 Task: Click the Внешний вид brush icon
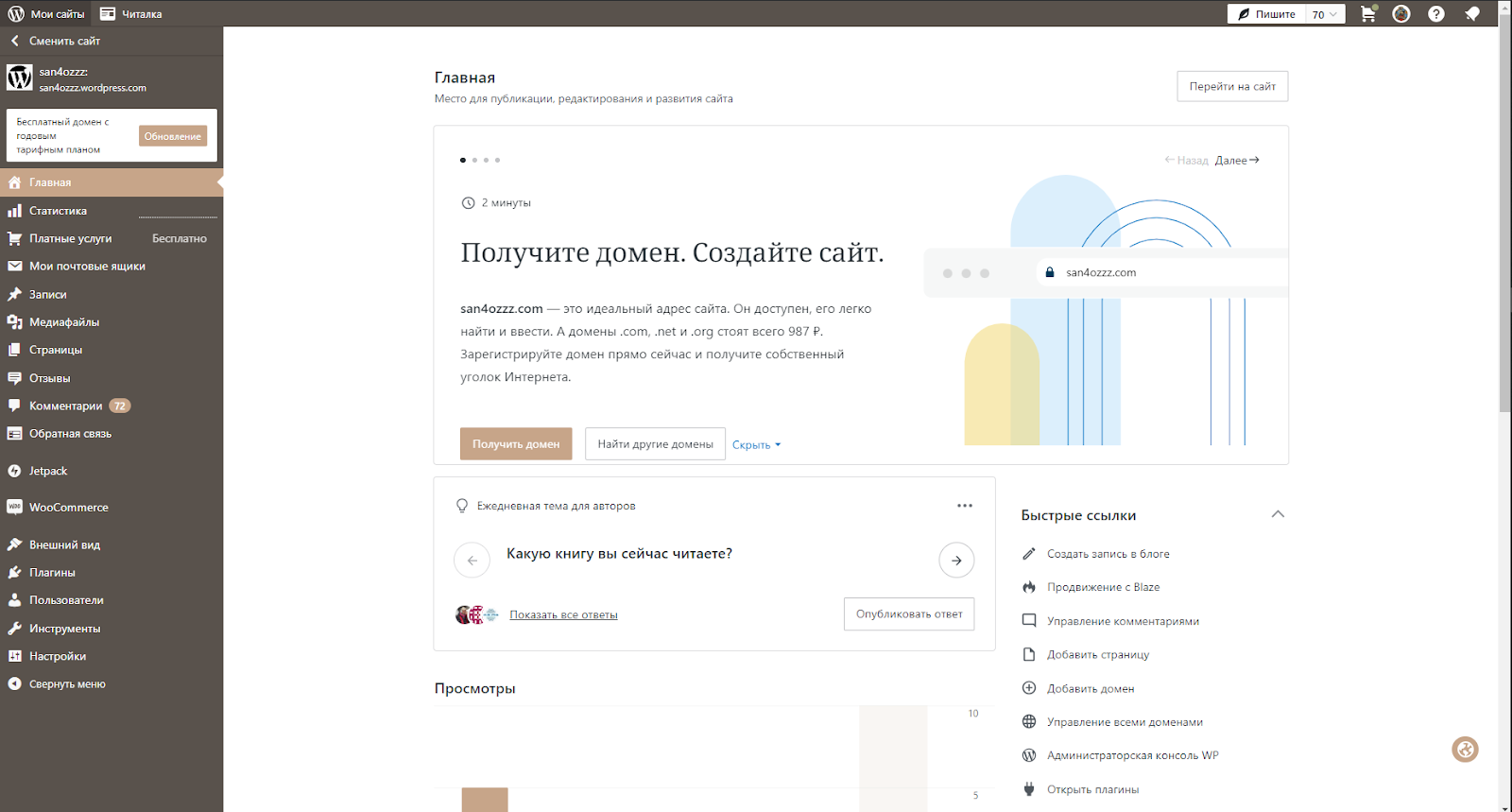click(14, 544)
